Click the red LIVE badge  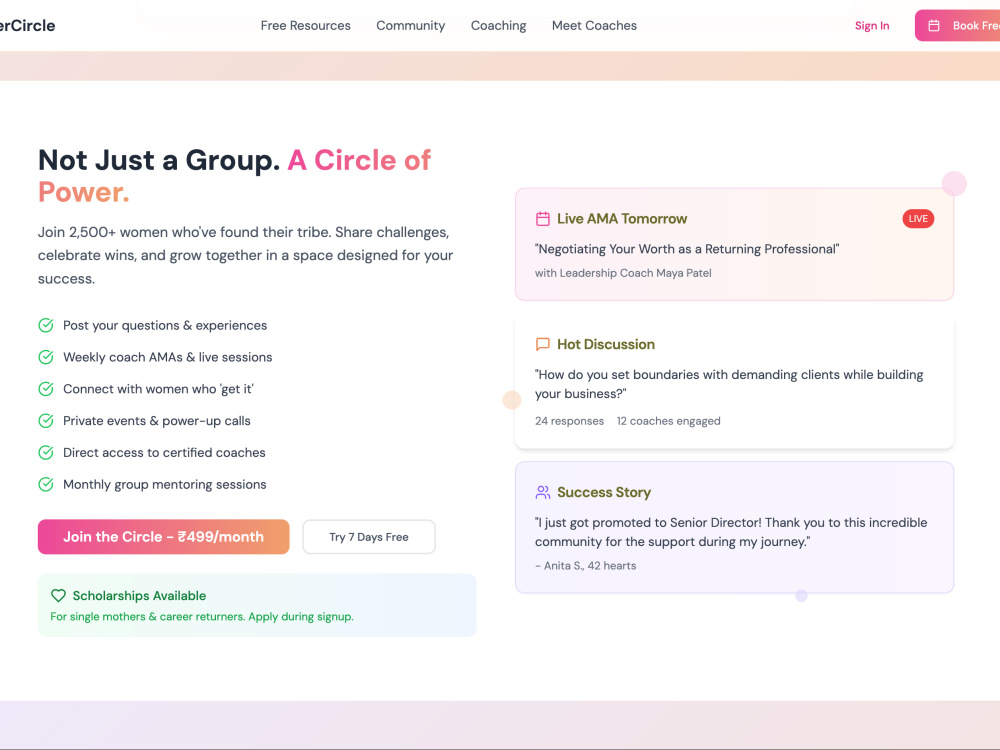pyautogui.click(x=918, y=219)
